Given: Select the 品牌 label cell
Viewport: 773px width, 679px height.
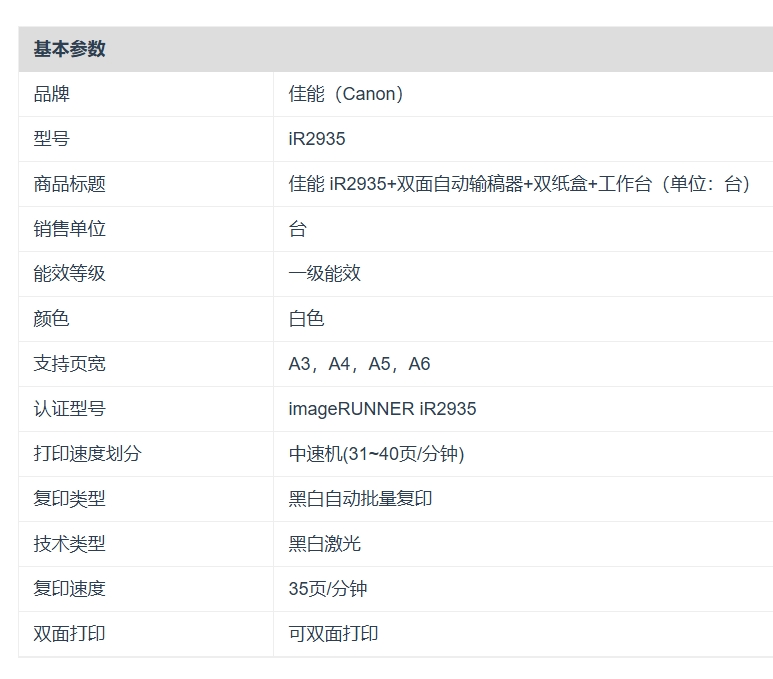Looking at the screenshot, I should [x=52, y=94].
